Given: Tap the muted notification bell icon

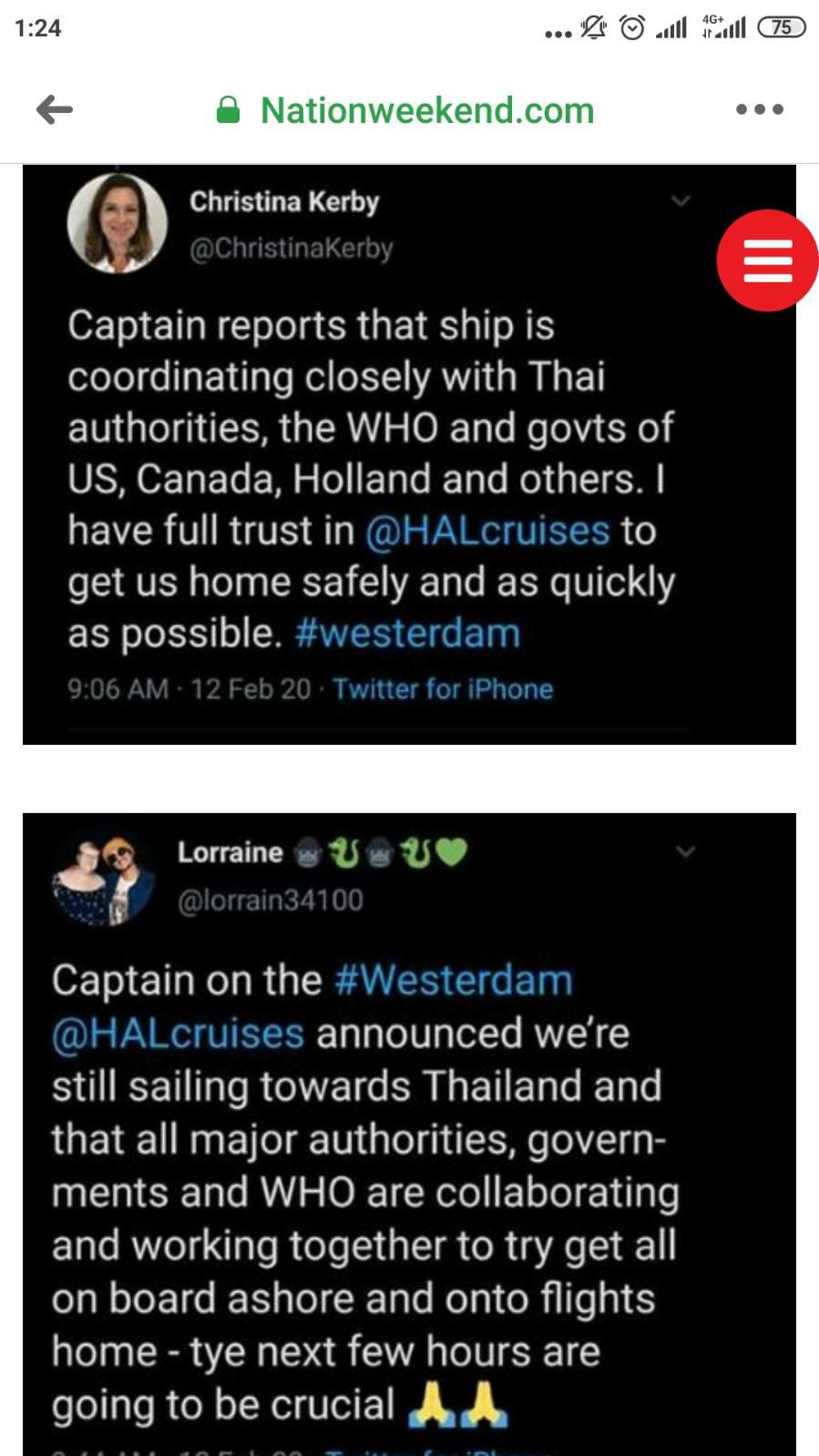Looking at the screenshot, I should click(x=593, y=28).
